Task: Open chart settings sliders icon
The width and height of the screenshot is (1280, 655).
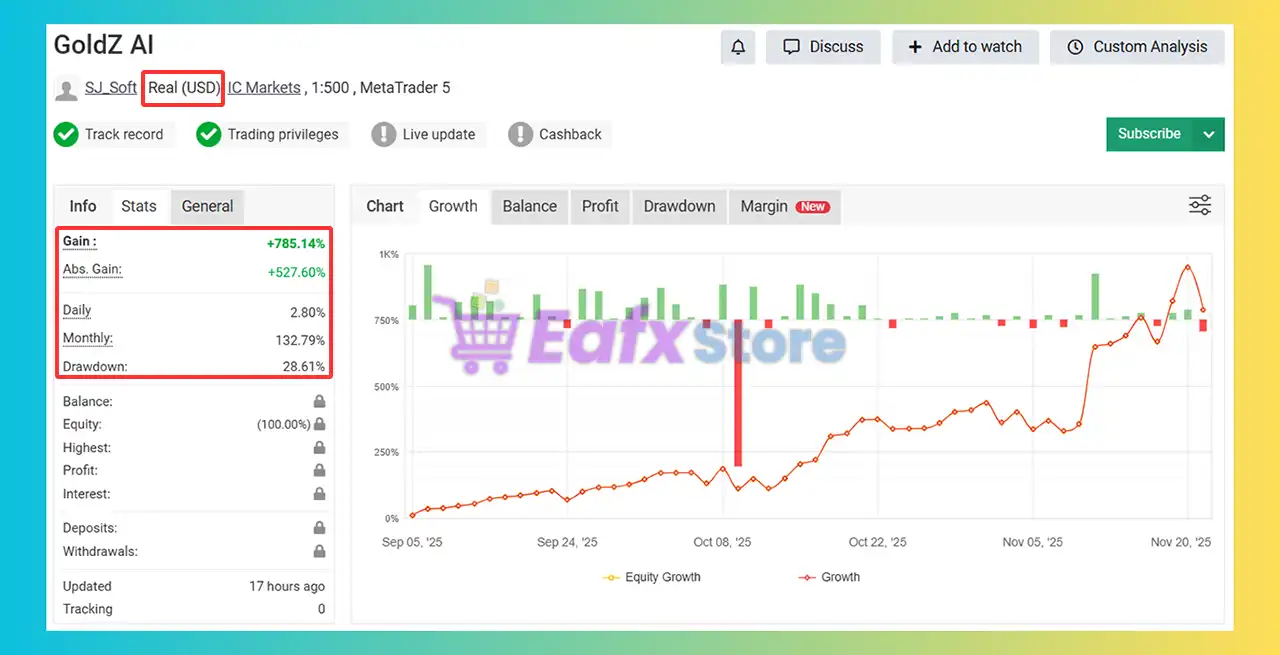Action: pos(1200,205)
